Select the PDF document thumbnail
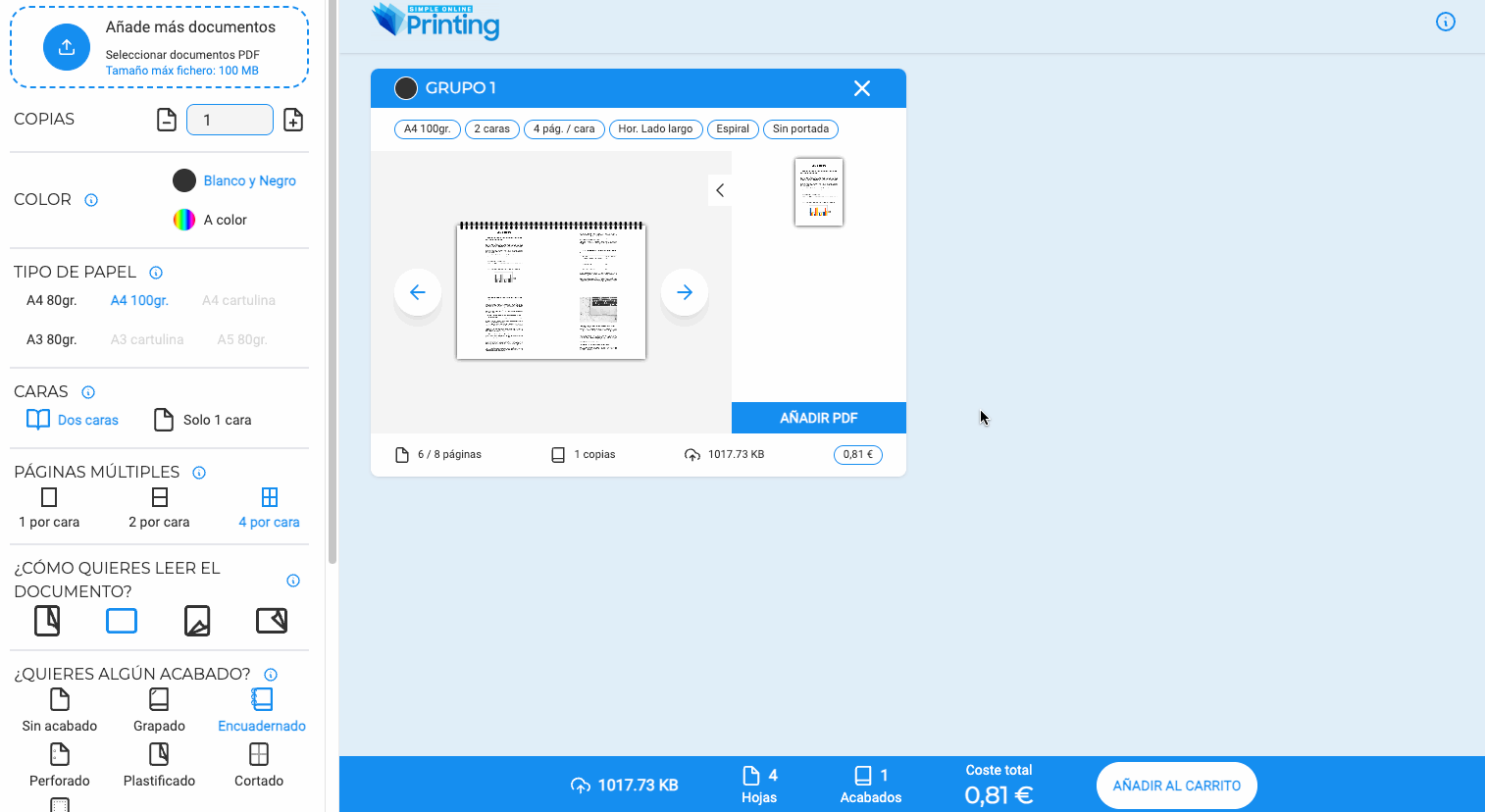Image resolution: width=1485 pixels, height=812 pixels. [x=819, y=192]
